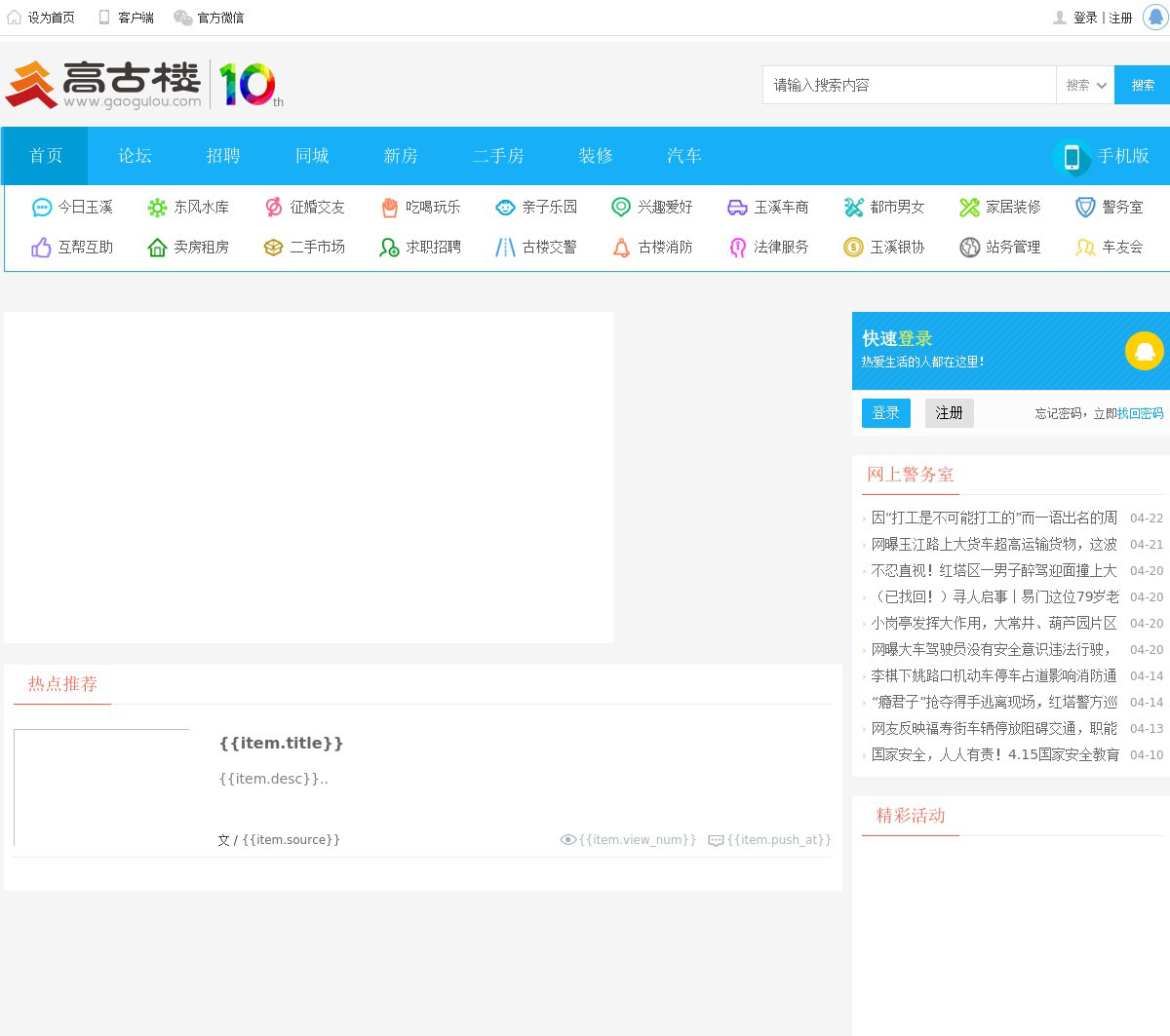
Task: Open the 卖房租房 house icon
Action: click(x=157, y=248)
